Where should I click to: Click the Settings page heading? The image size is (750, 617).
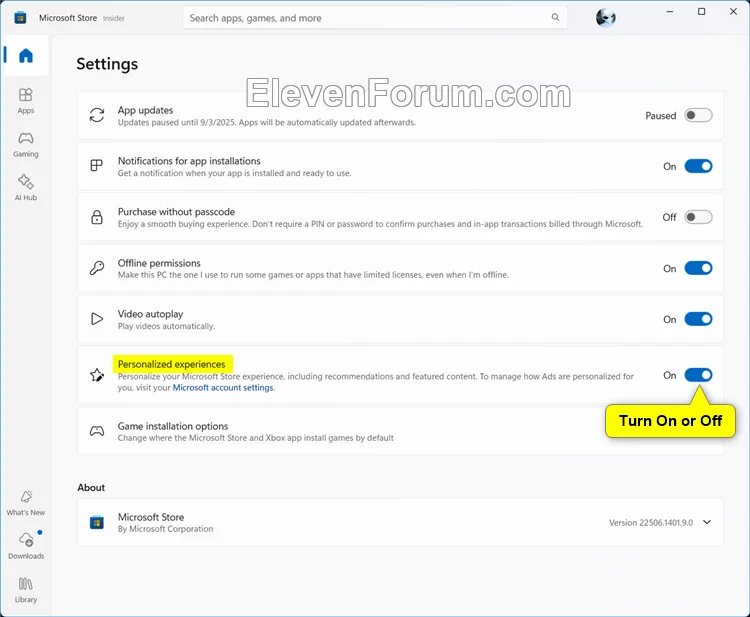point(107,64)
